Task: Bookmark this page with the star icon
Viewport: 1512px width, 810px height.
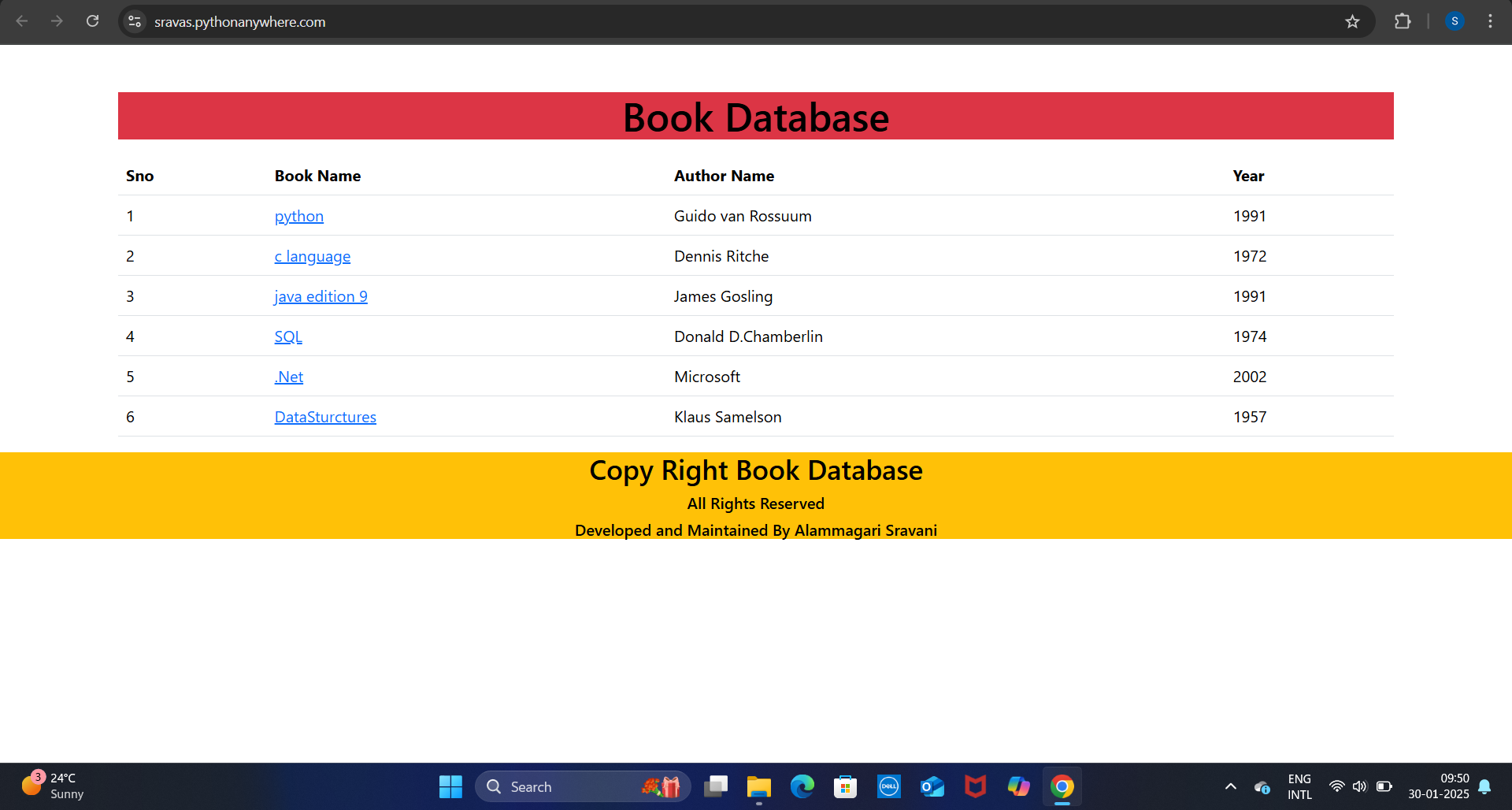Action: point(1352,21)
